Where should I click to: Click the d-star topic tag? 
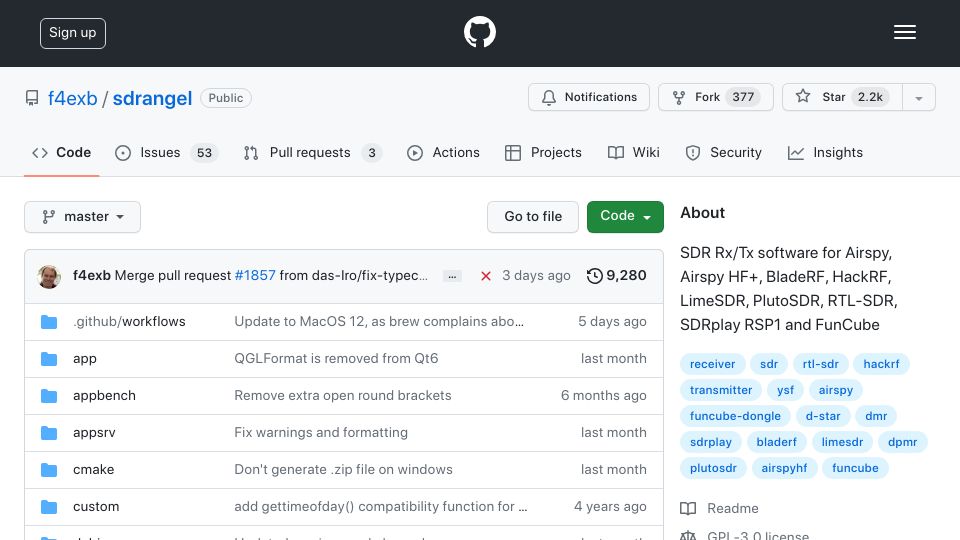tap(823, 416)
